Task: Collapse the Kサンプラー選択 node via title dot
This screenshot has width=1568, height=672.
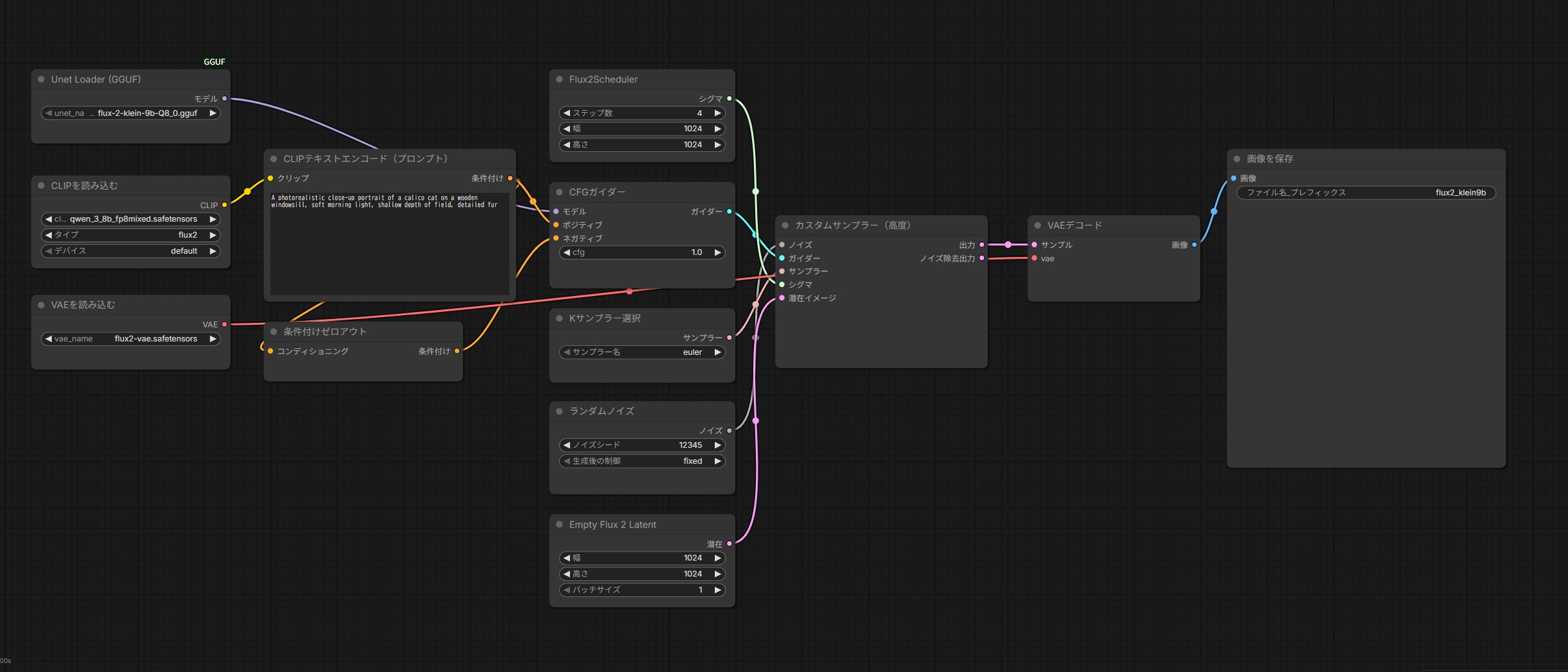Action: pyautogui.click(x=559, y=318)
